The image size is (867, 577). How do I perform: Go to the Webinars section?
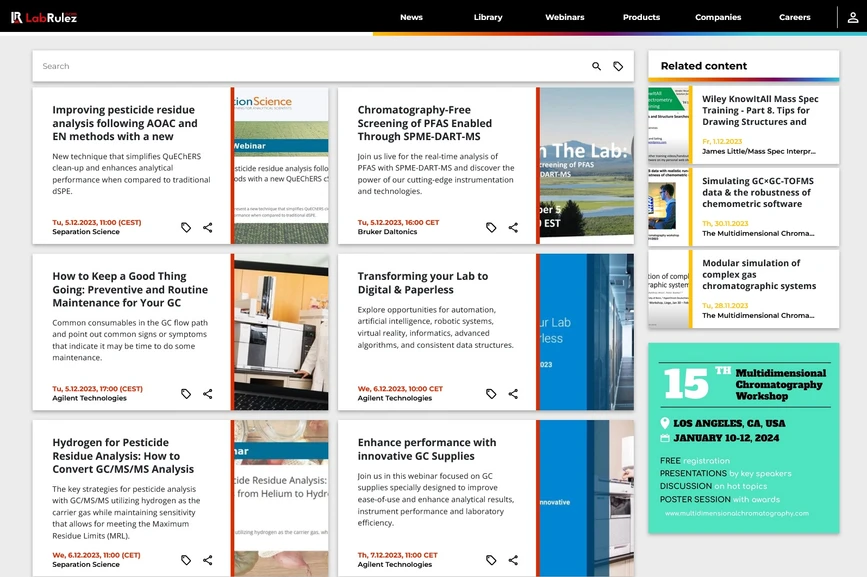[565, 17]
